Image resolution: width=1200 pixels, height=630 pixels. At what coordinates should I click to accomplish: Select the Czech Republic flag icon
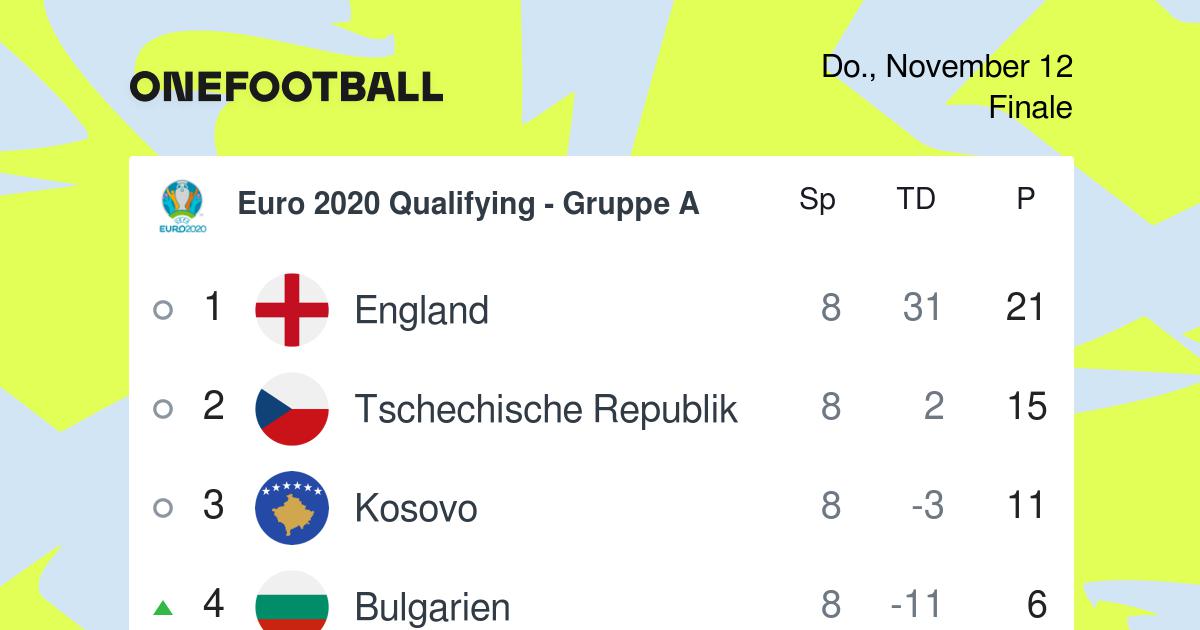[x=292, y=409]
